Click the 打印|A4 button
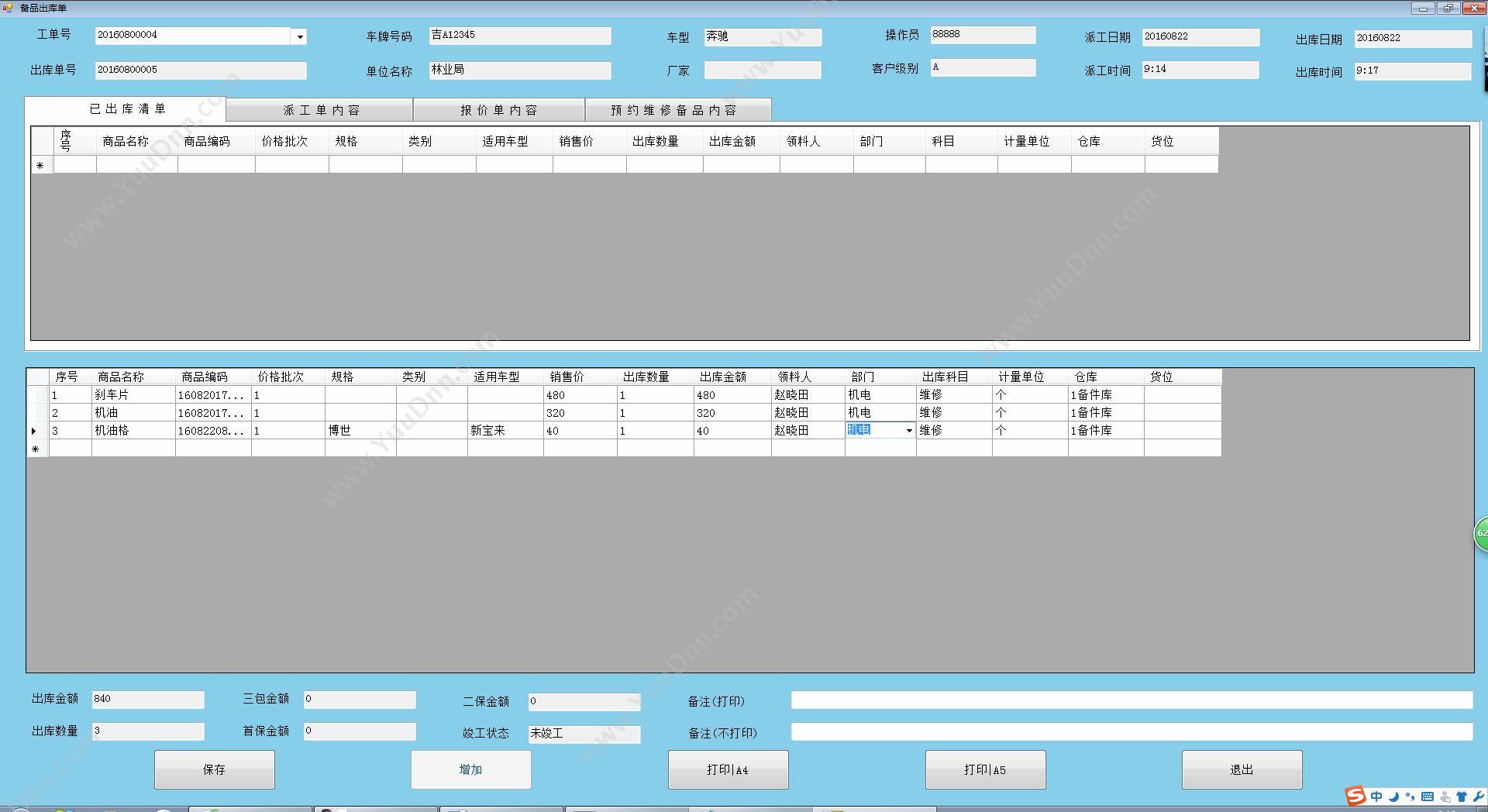The height and width of the screenshot is (812, 1488). (728, 769)
